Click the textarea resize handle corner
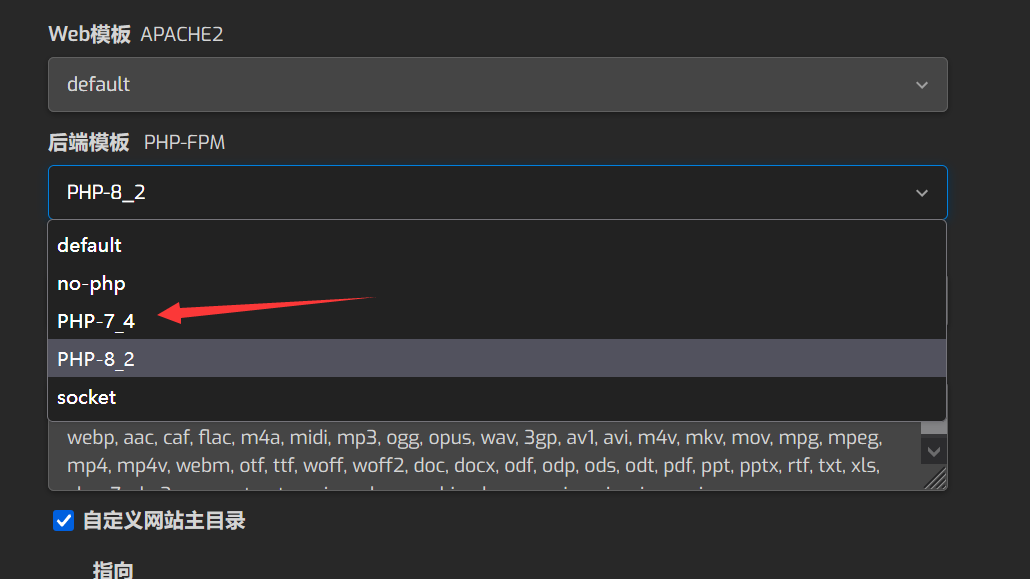This screenshot has height=579, width=1030. [x=935, y=480]
